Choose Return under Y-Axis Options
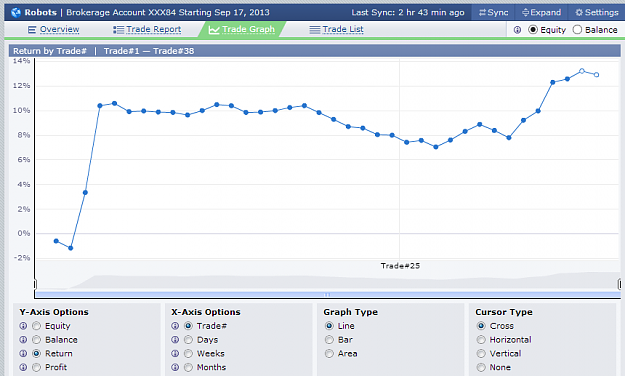Screen dimensions: 625x376 (x=37, y=354)
